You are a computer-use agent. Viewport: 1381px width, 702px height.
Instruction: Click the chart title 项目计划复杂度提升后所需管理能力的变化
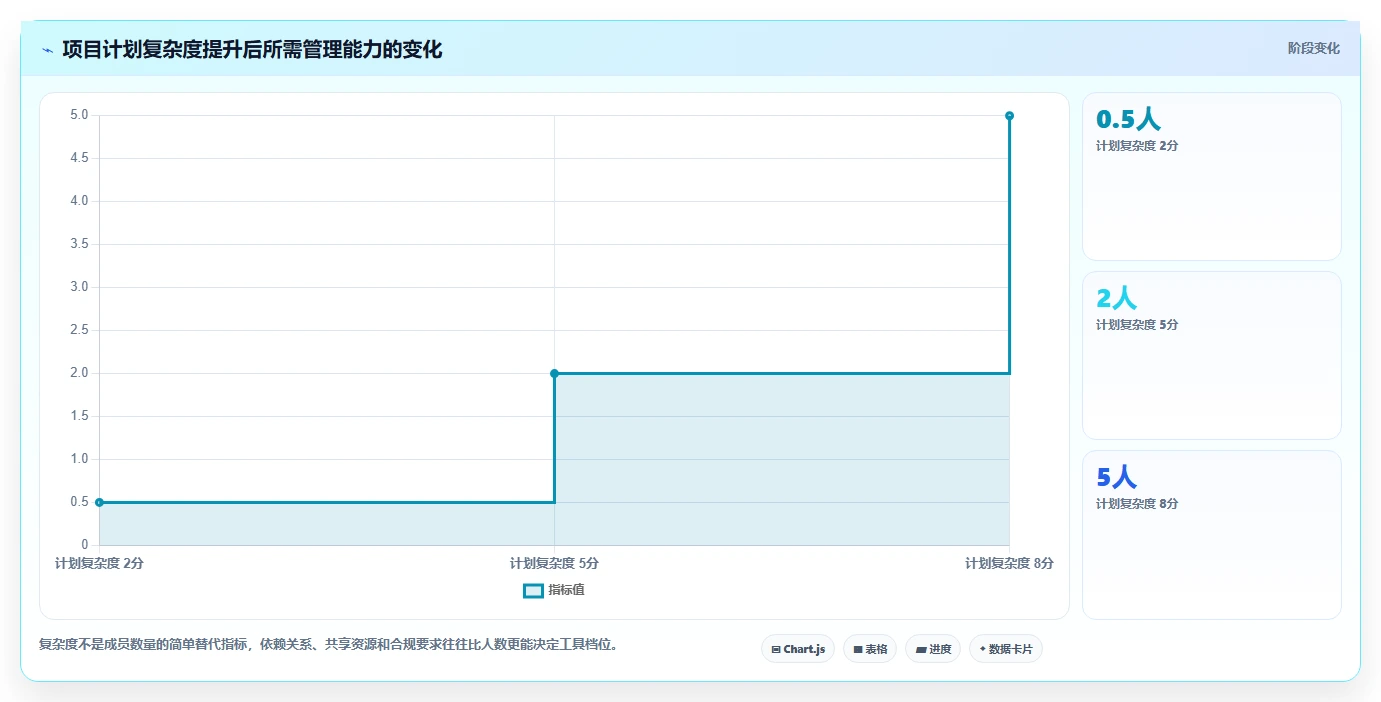coord(252,49)
